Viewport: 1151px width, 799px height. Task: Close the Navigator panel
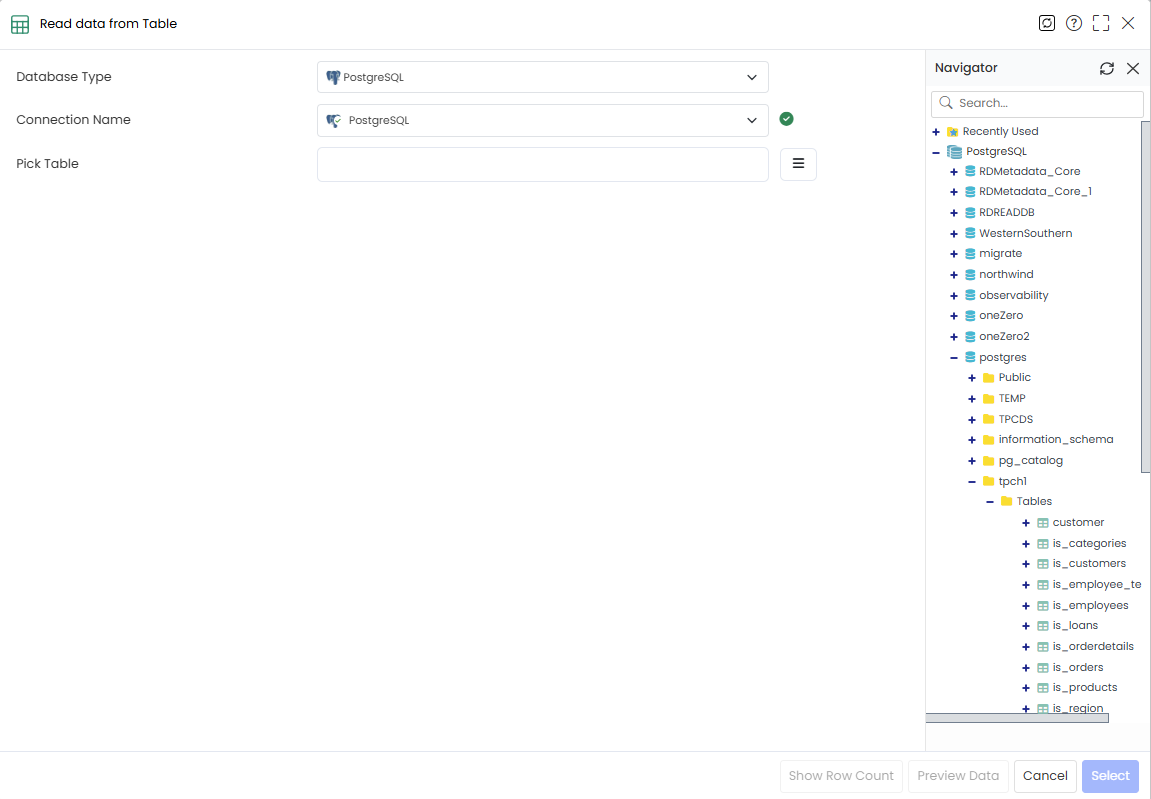1133,68
